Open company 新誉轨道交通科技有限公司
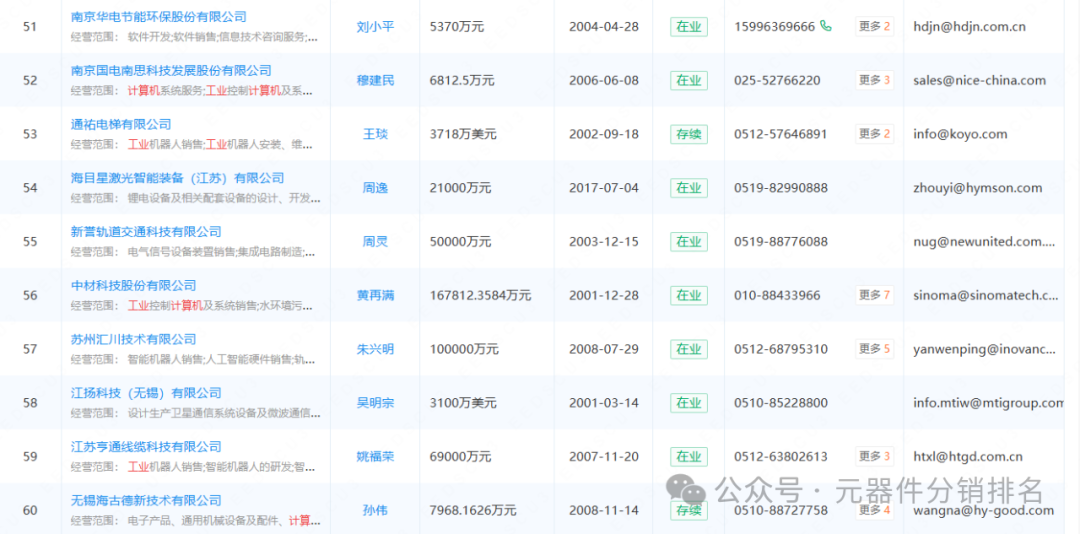Screen dimensions: 1080x534 [146, 232]
